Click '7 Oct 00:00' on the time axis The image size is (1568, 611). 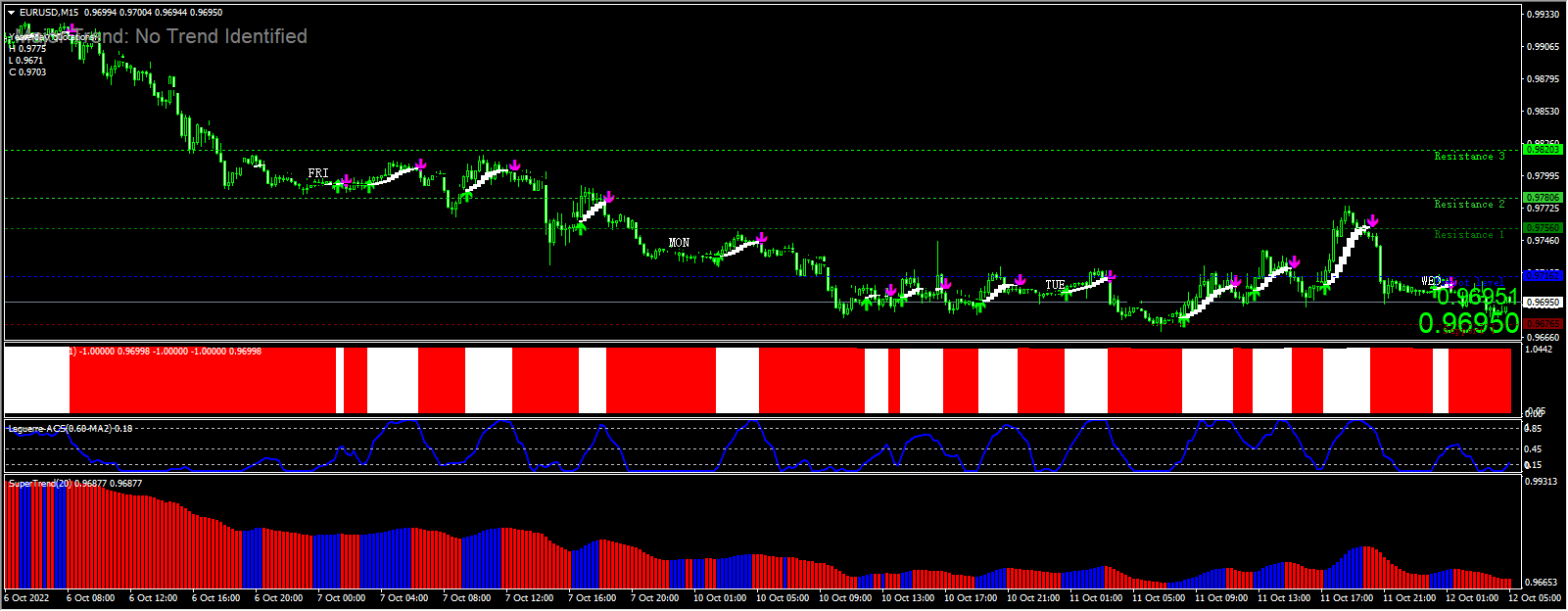click(341, 597)
